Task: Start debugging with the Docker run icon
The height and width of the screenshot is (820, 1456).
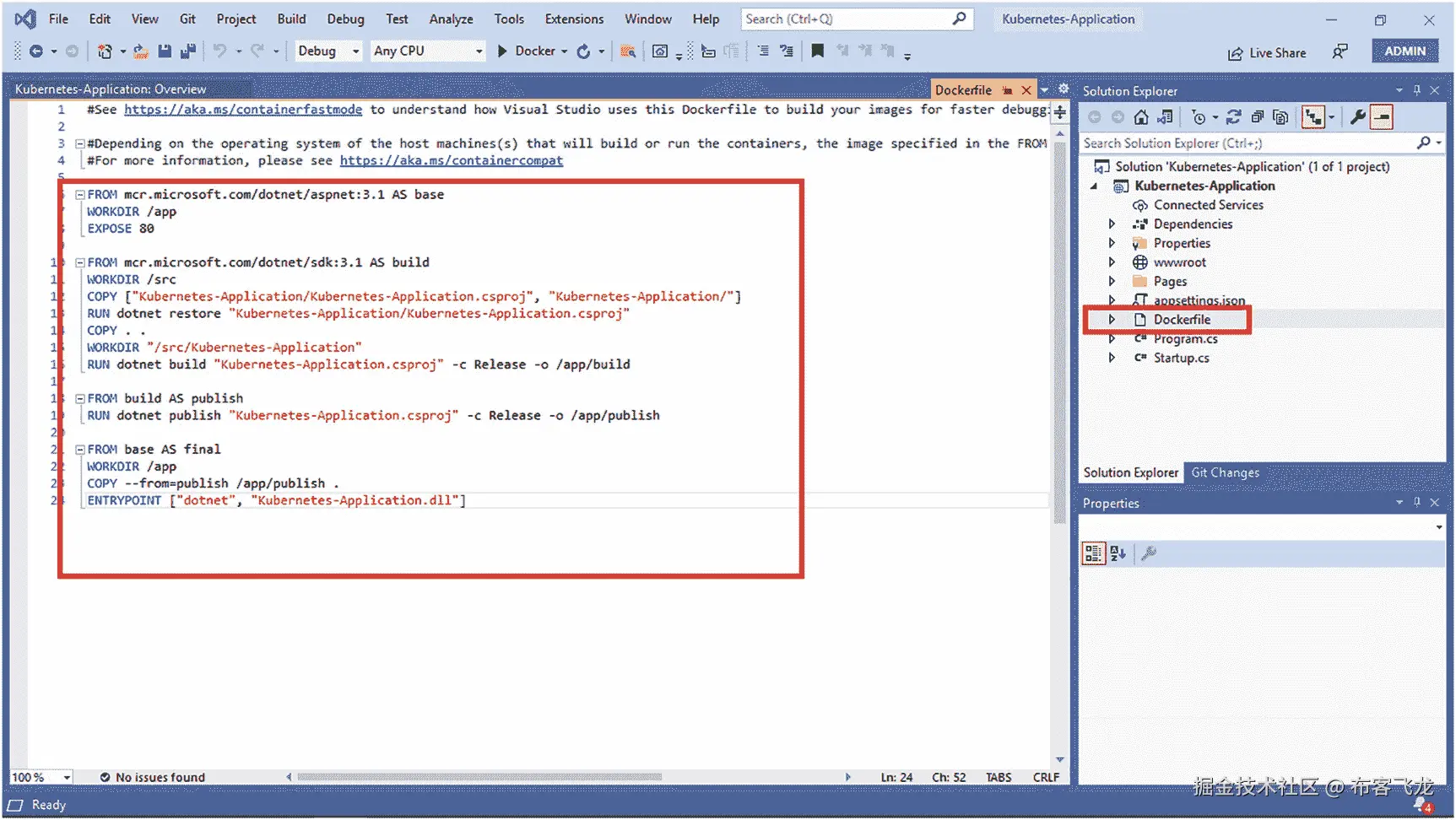Action: pos(501,51)
